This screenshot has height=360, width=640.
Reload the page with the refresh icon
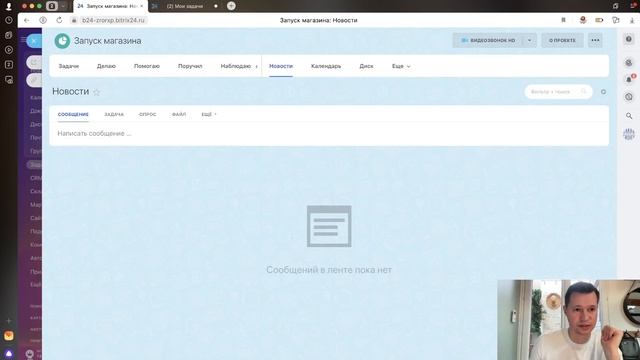(x=59, y=20)
